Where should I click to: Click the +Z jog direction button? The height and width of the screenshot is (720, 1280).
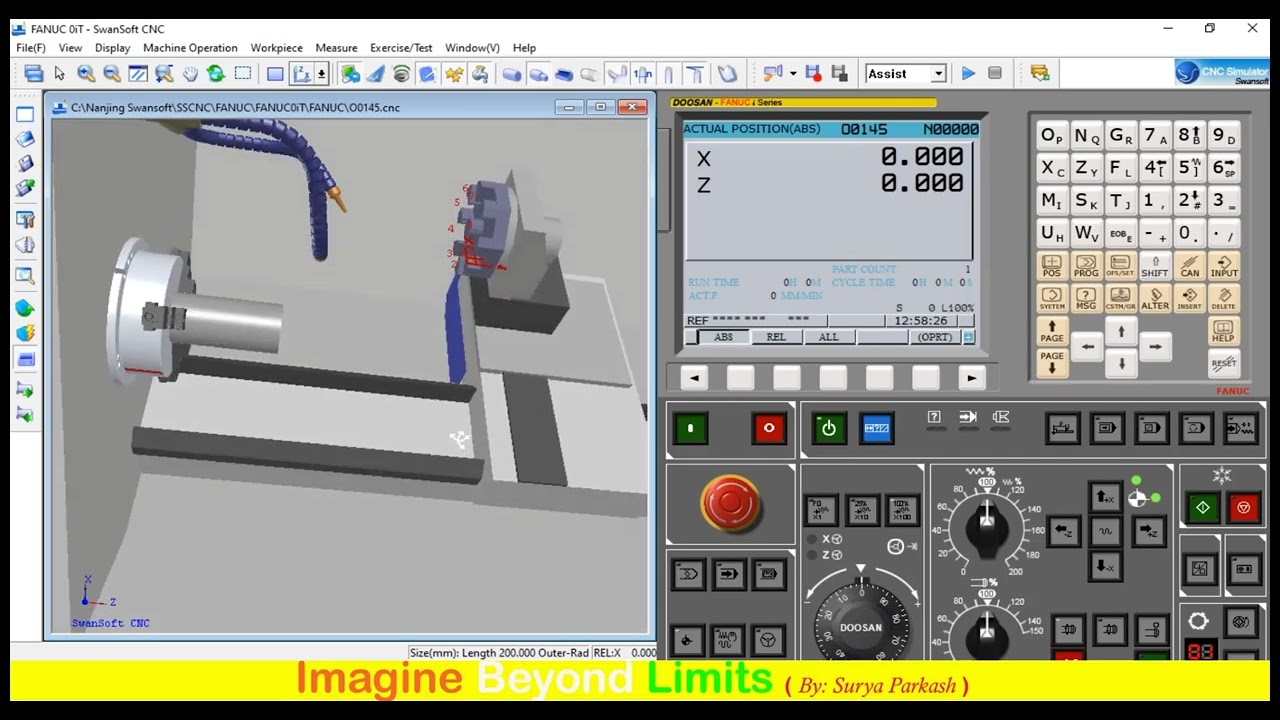[x=1150, y=531]
